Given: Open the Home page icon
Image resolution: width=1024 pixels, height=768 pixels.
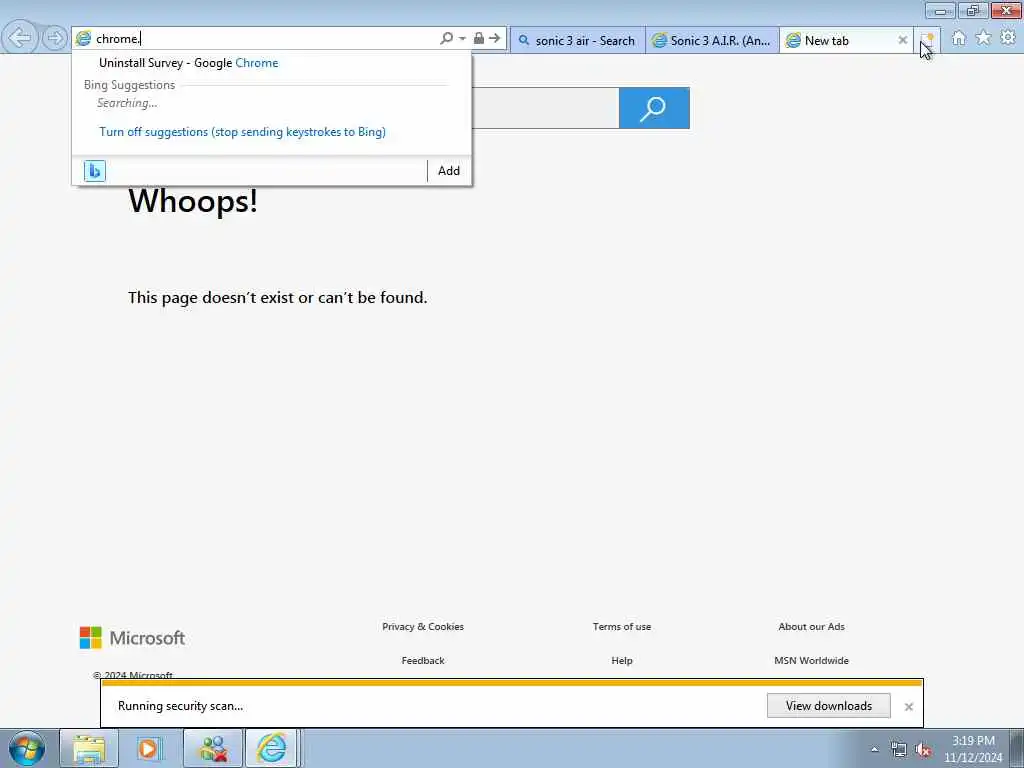Looking at the screenshot, I should (x=959, y=39).
